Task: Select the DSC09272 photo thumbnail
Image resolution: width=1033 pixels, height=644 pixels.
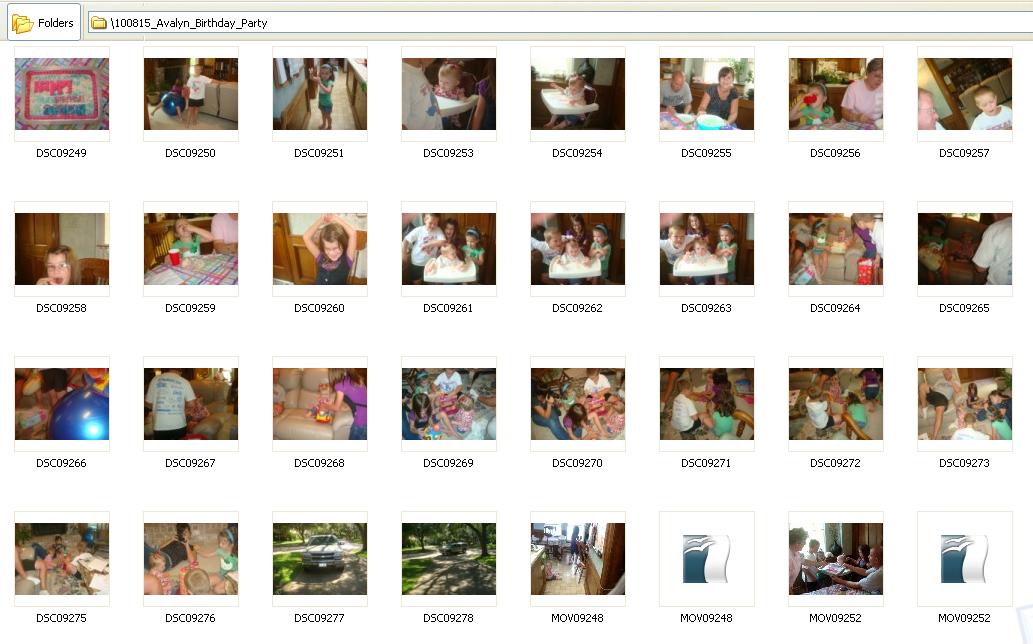Action: coord(835,404)
